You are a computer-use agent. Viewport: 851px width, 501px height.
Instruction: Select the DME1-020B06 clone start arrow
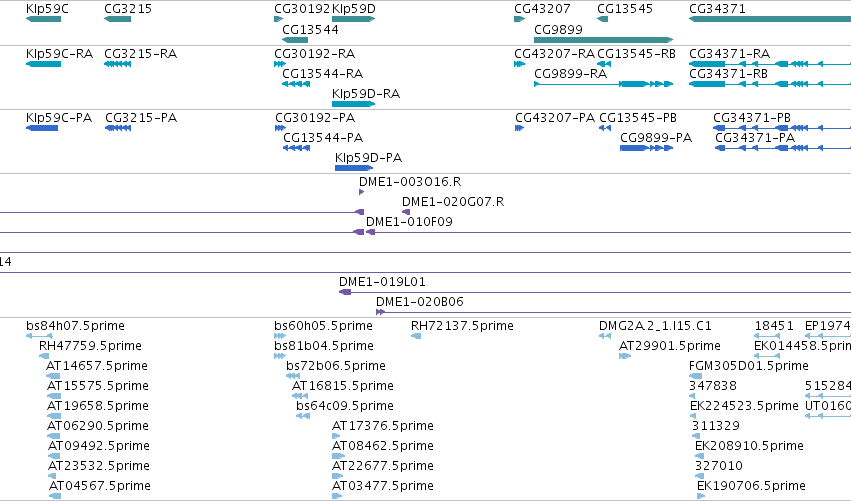tap(380, 312)
